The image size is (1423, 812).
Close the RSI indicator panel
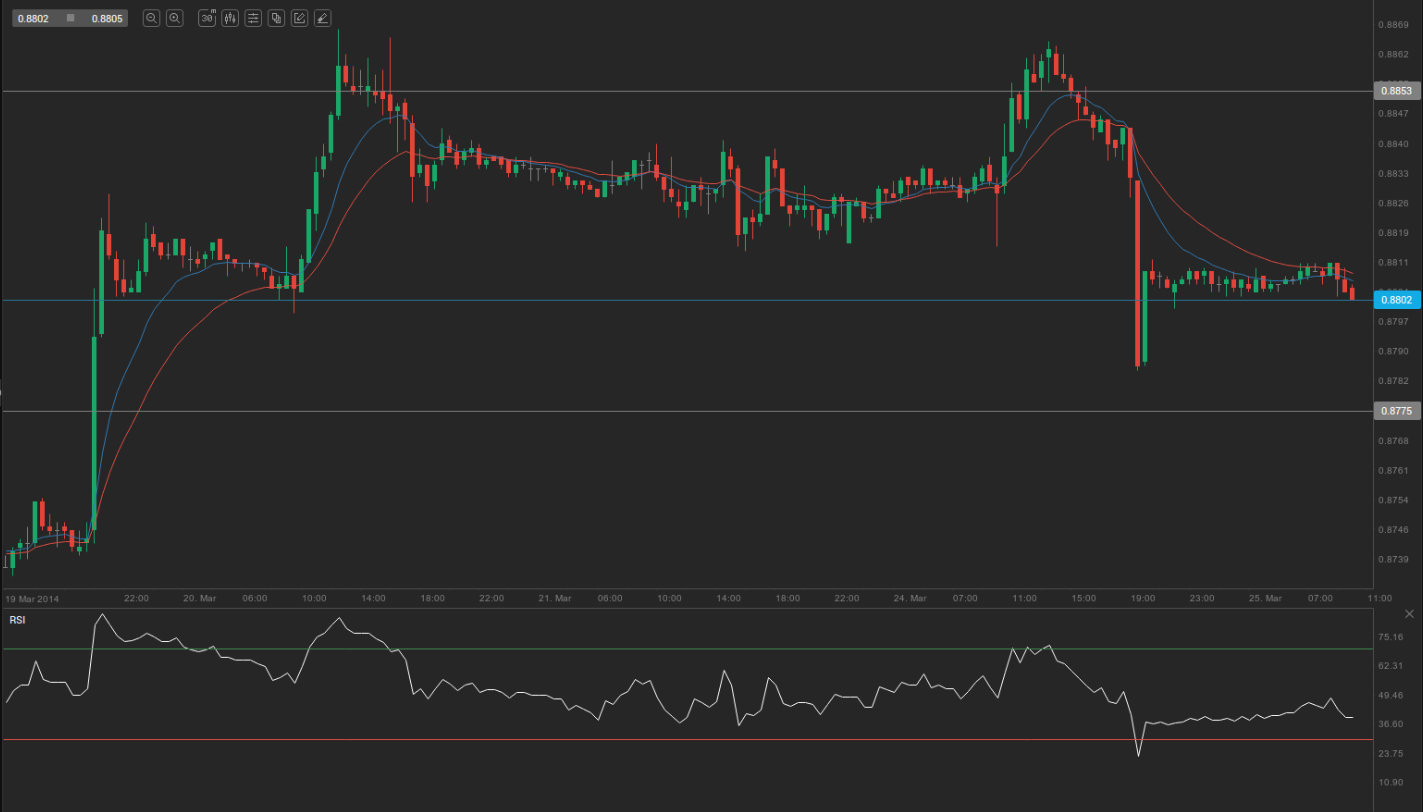[1409, 613]
